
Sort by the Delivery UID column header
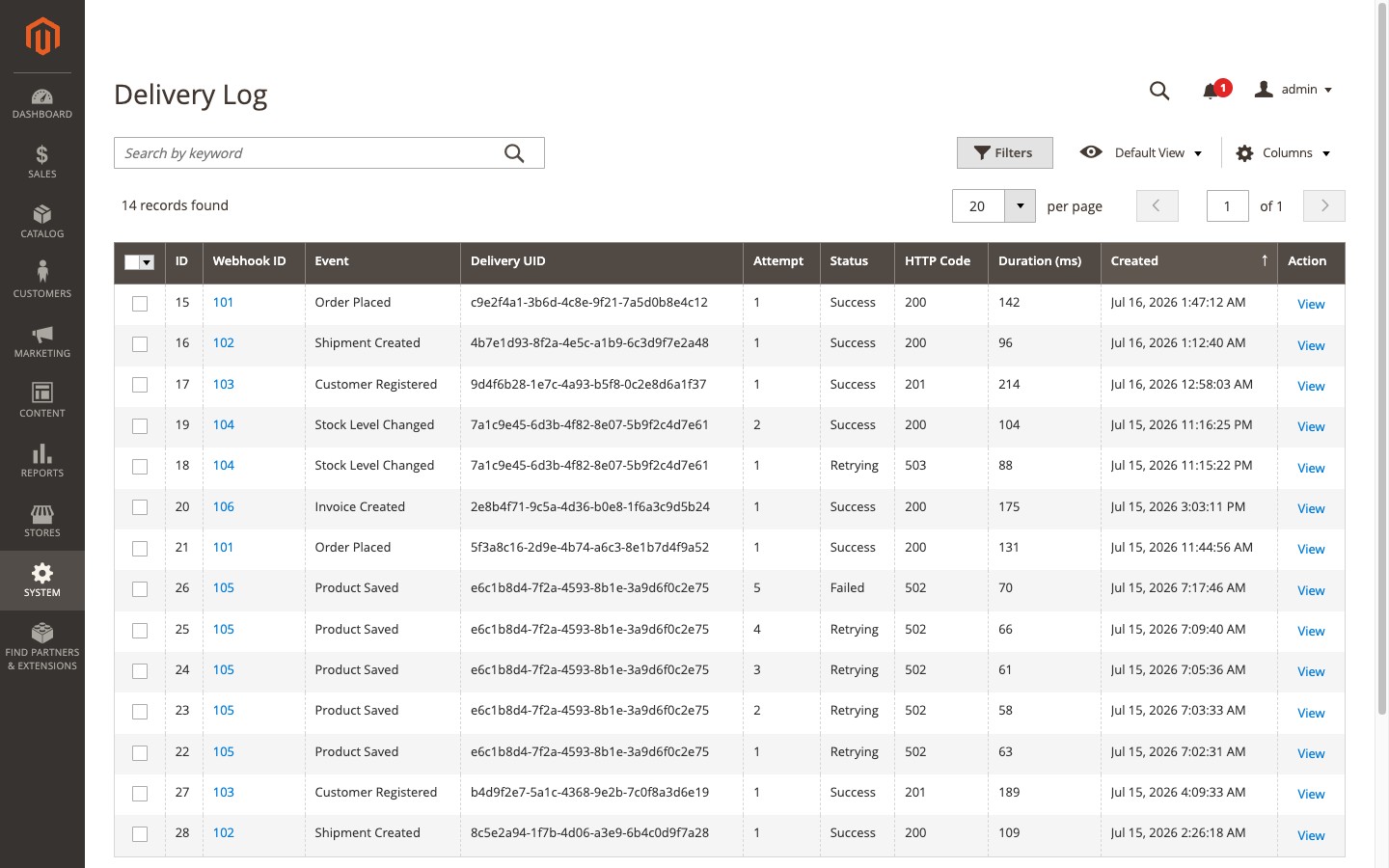pyautogui.click(x=602, y=261)
